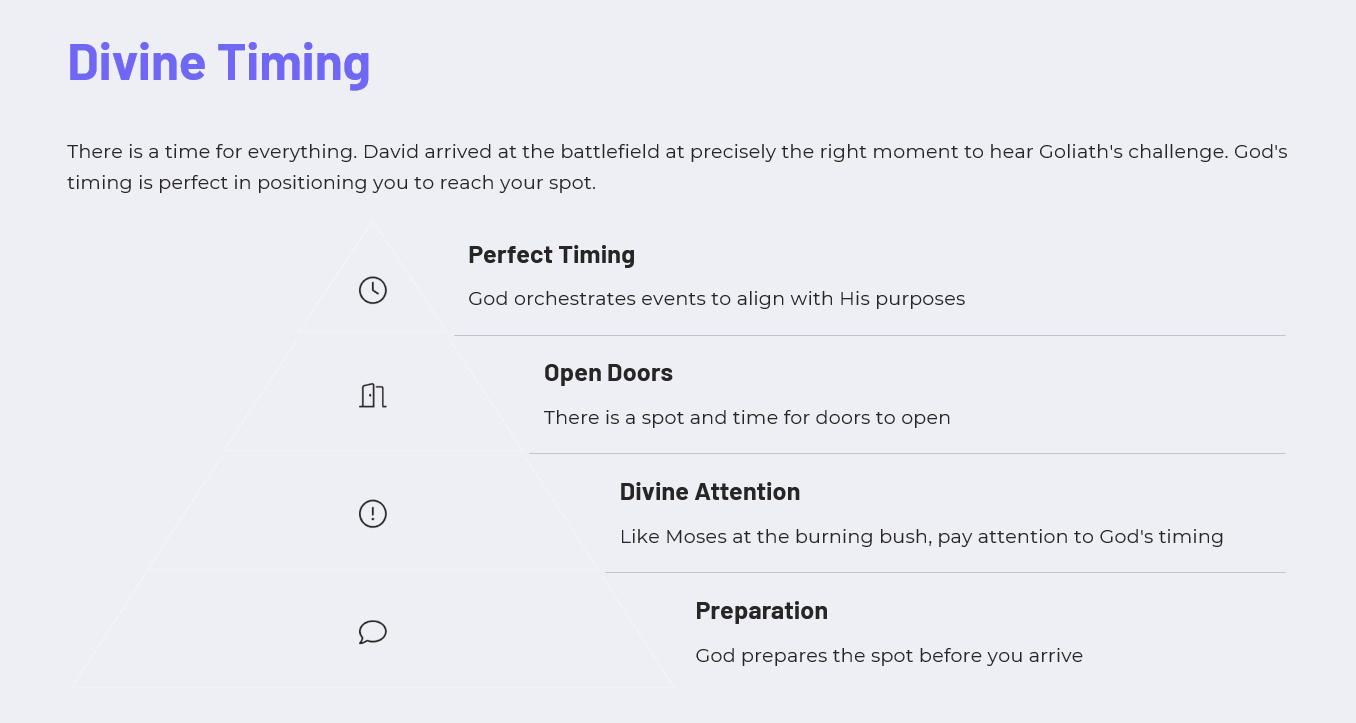Select the Moses burning bush sentence
Viewport: 1356px width, 723px height.
[x=921, y=537]
